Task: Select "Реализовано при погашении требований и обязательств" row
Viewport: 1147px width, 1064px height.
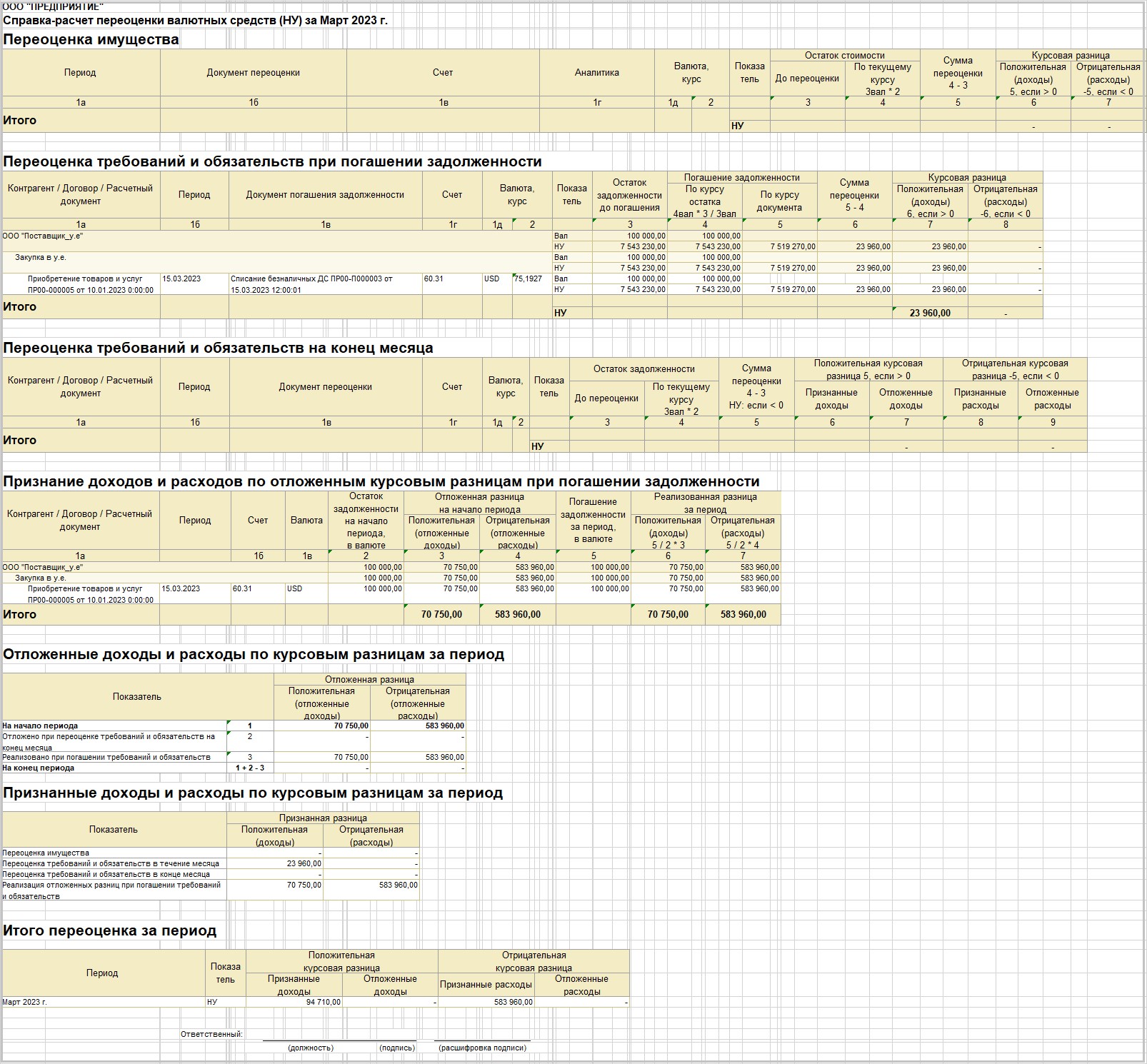Action: point(107,757)
